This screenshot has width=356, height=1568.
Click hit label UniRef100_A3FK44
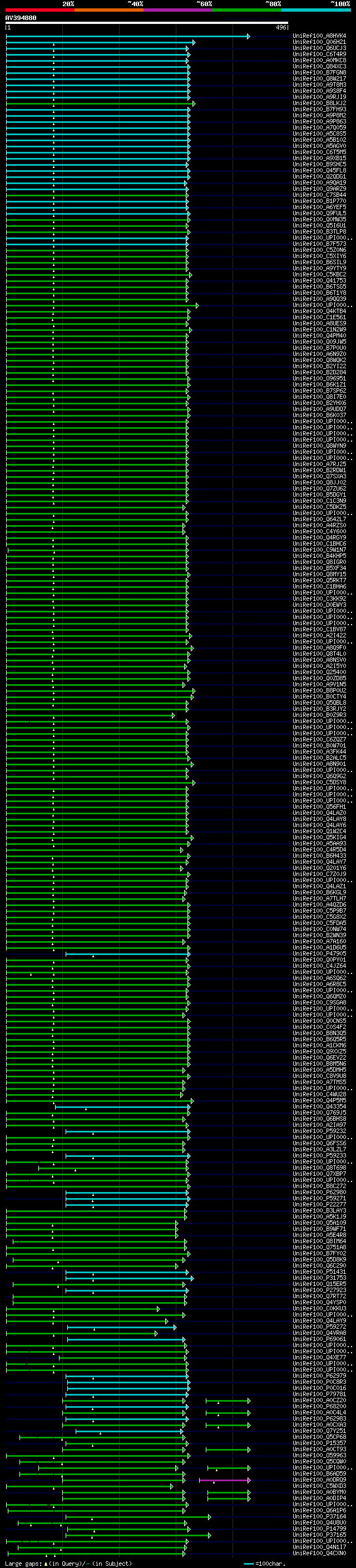point(319,752)
